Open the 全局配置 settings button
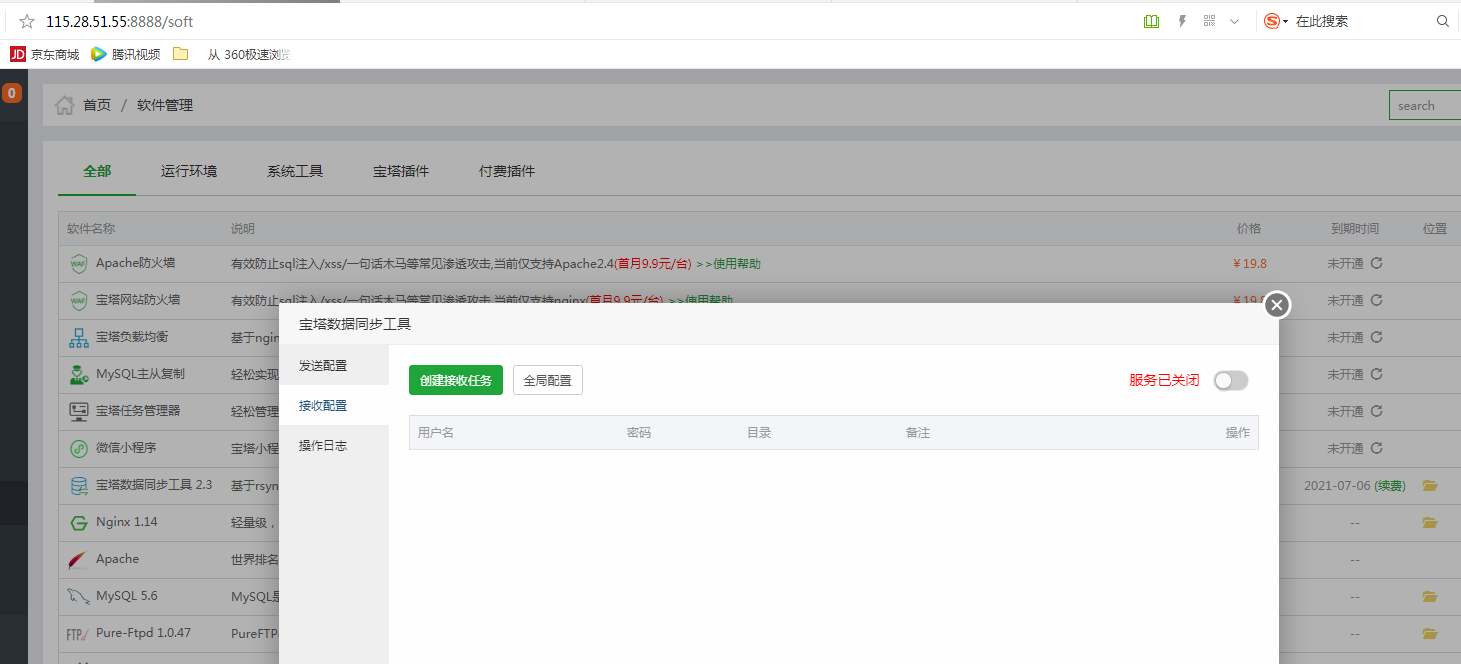Screen dimensions: 1461x664 [x=548, y=380]
